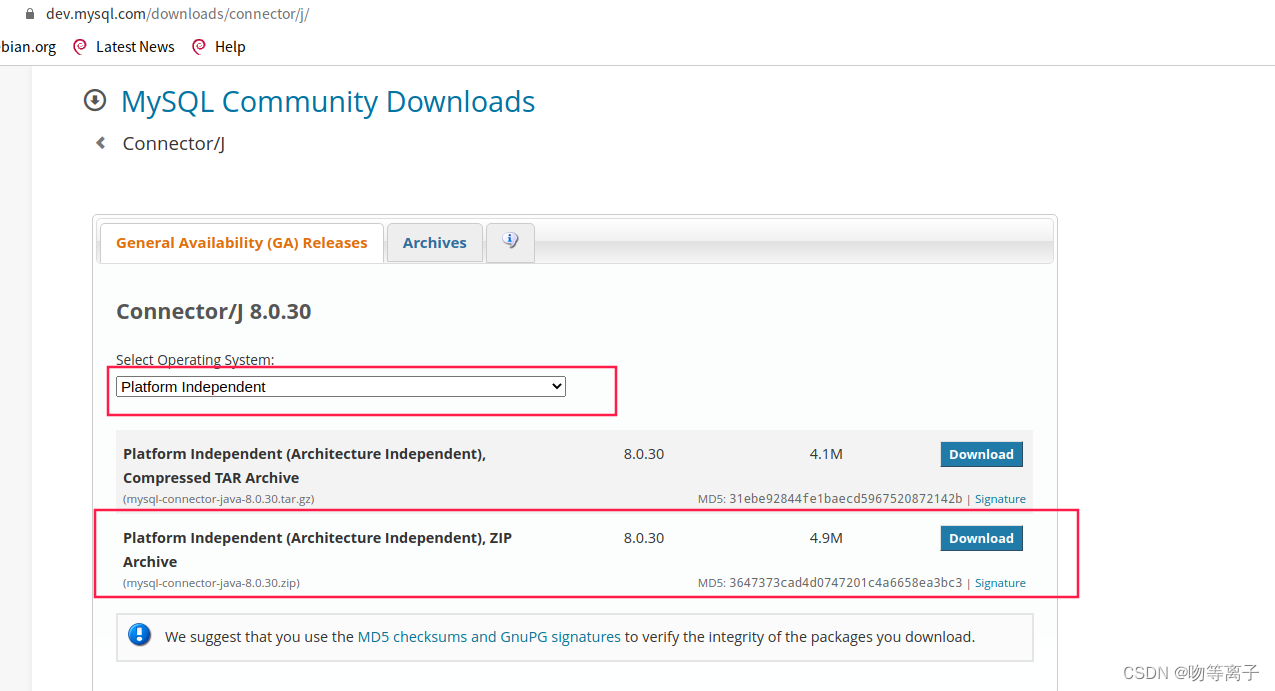Click the download circle icon beside MySQL Community Downloads

pyautogui.click(x=95, y=100)
